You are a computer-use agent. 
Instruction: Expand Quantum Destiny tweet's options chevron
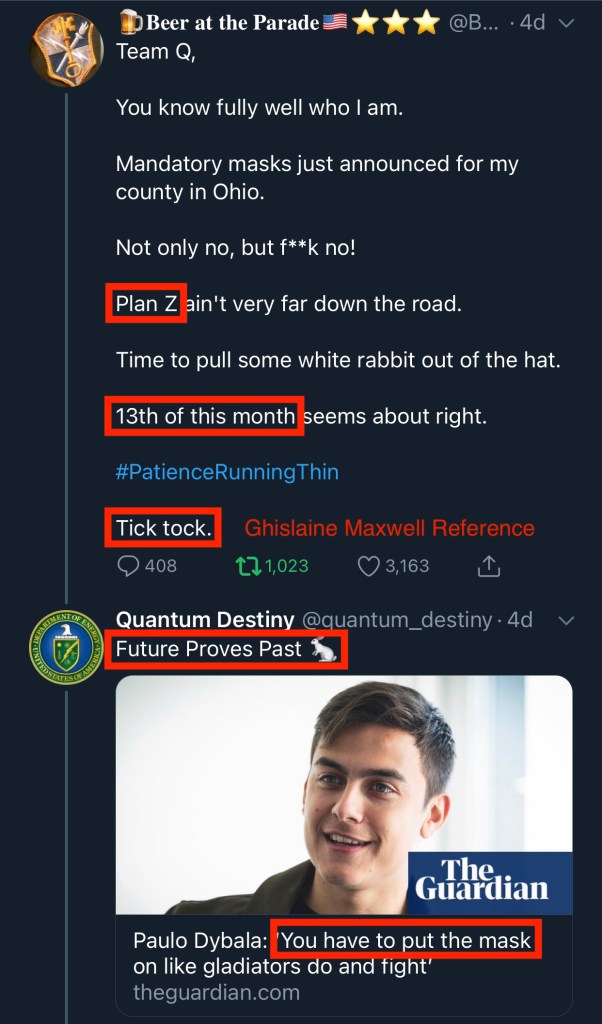[567, 621]
